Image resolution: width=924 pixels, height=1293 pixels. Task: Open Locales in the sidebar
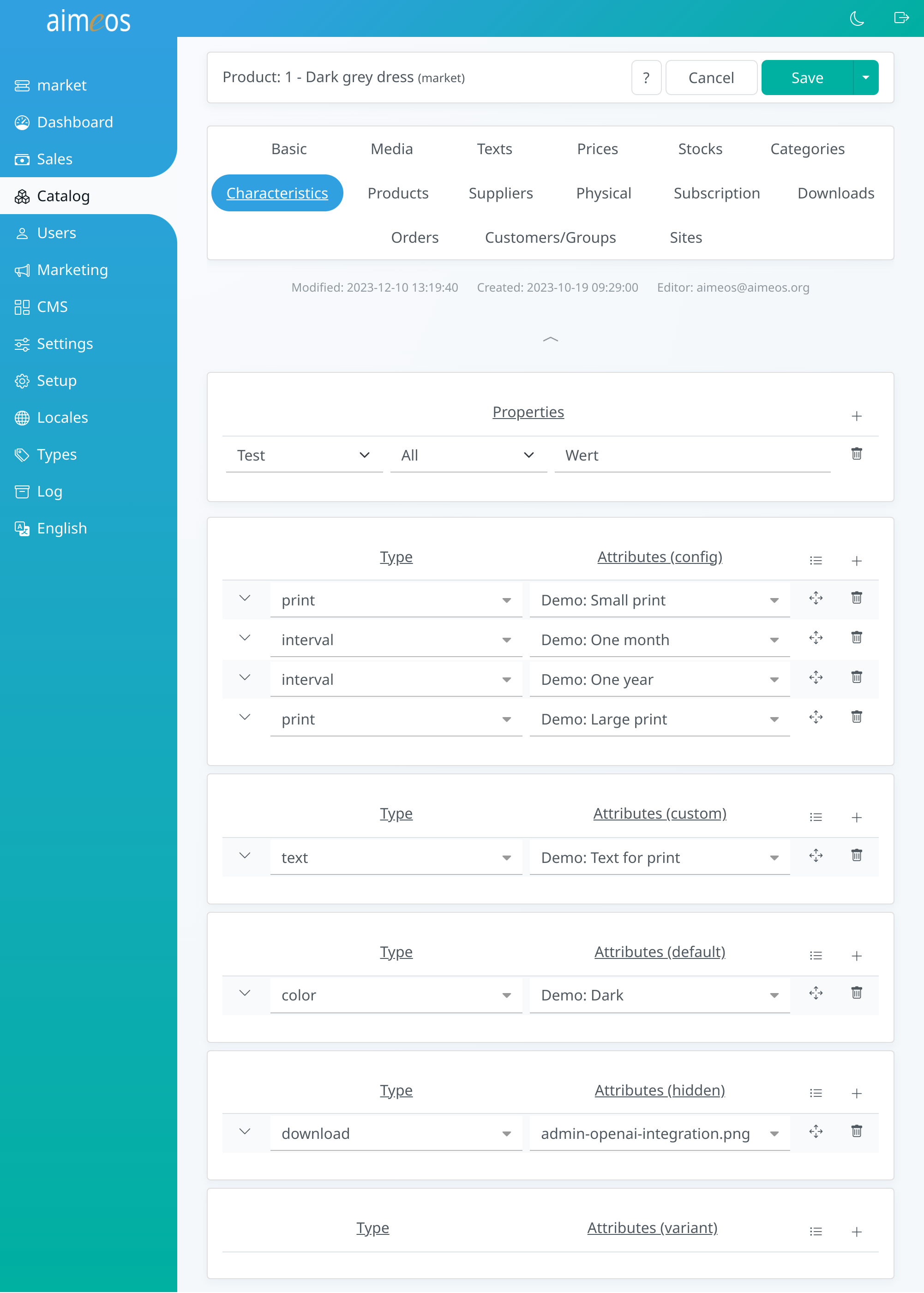88,418
